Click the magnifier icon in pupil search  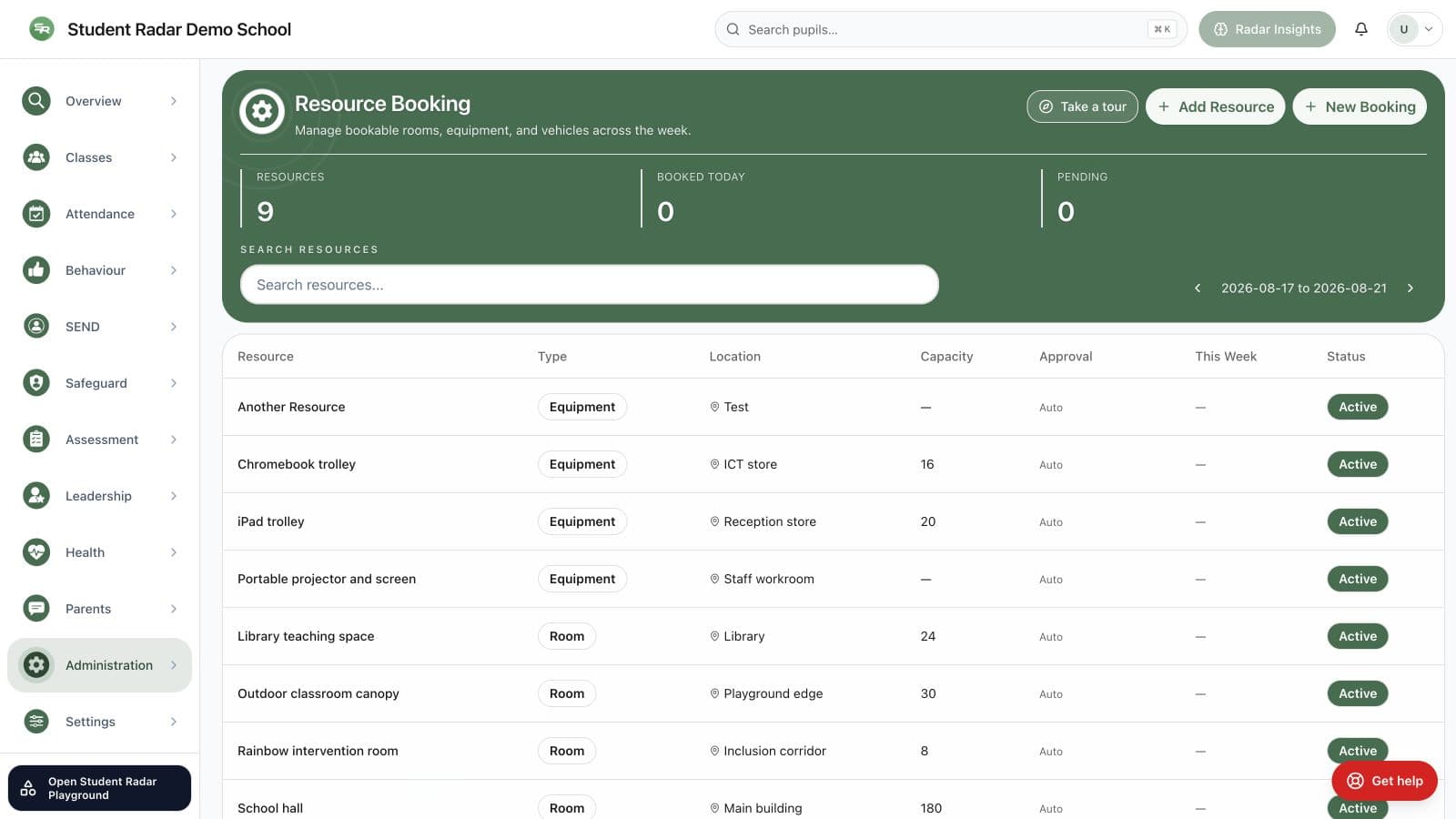[733, 29]
